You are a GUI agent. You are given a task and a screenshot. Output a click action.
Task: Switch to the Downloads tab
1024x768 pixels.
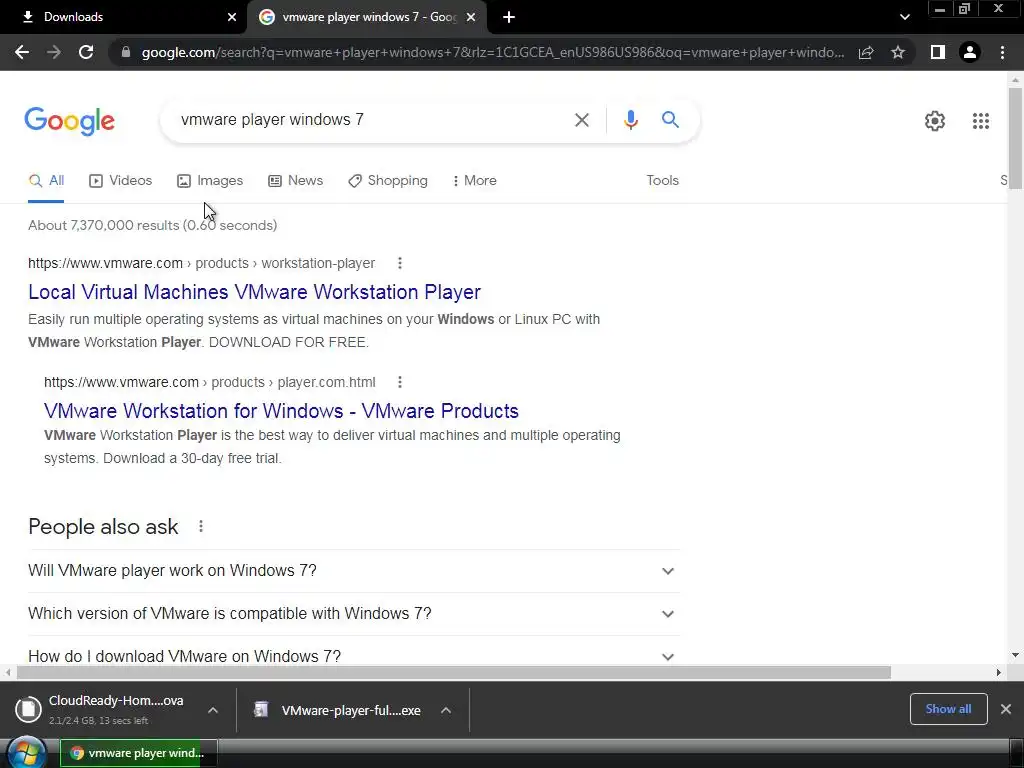[124, 17]
